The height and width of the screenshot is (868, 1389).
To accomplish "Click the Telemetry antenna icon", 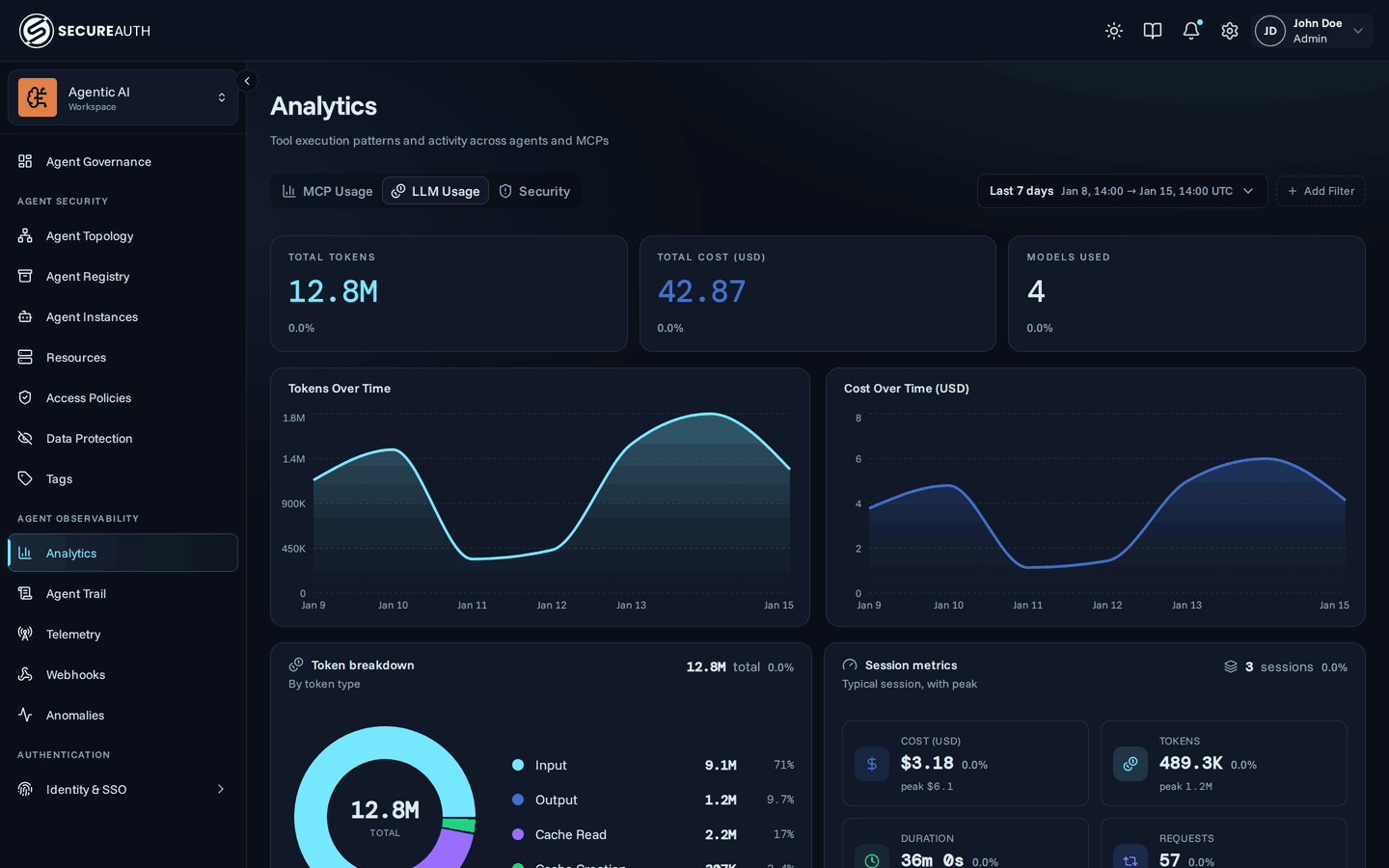I will coord(25,634).
